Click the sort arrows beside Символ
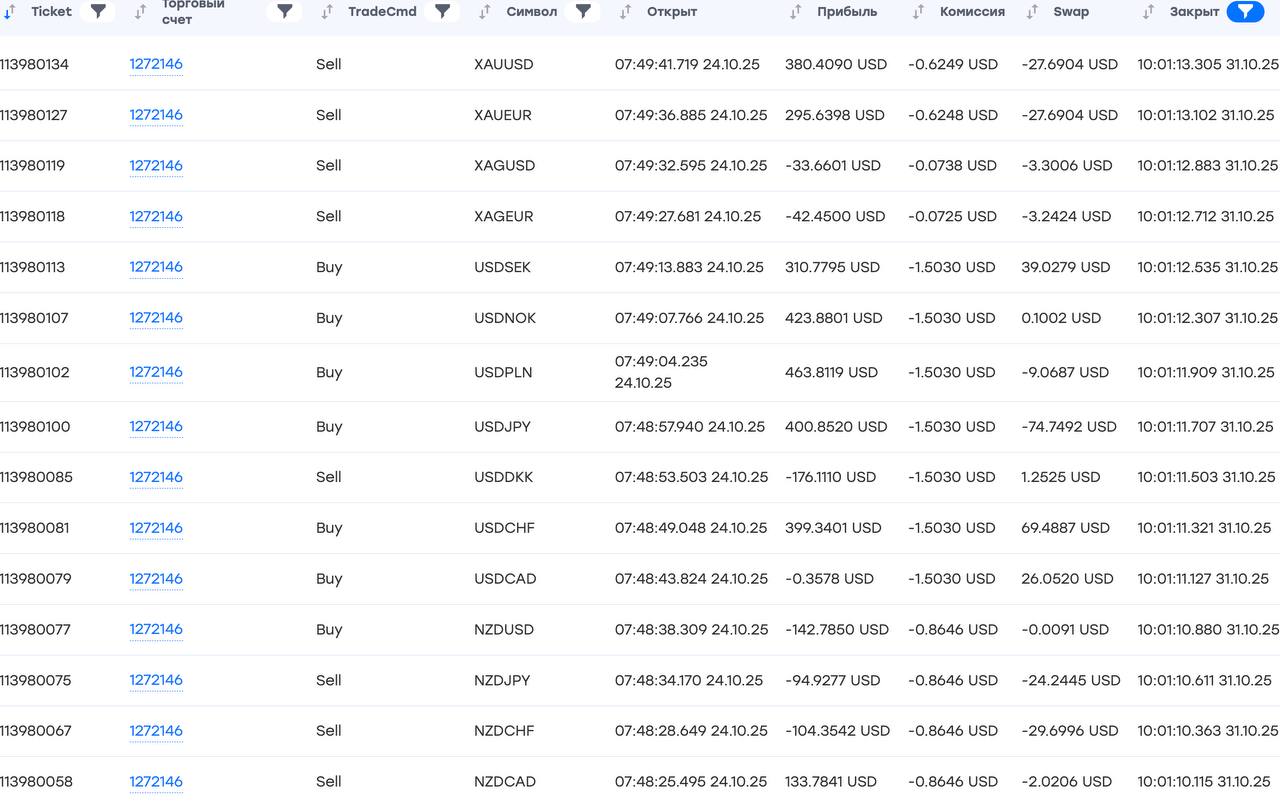 pyautogui.click(x=485, y=12)
